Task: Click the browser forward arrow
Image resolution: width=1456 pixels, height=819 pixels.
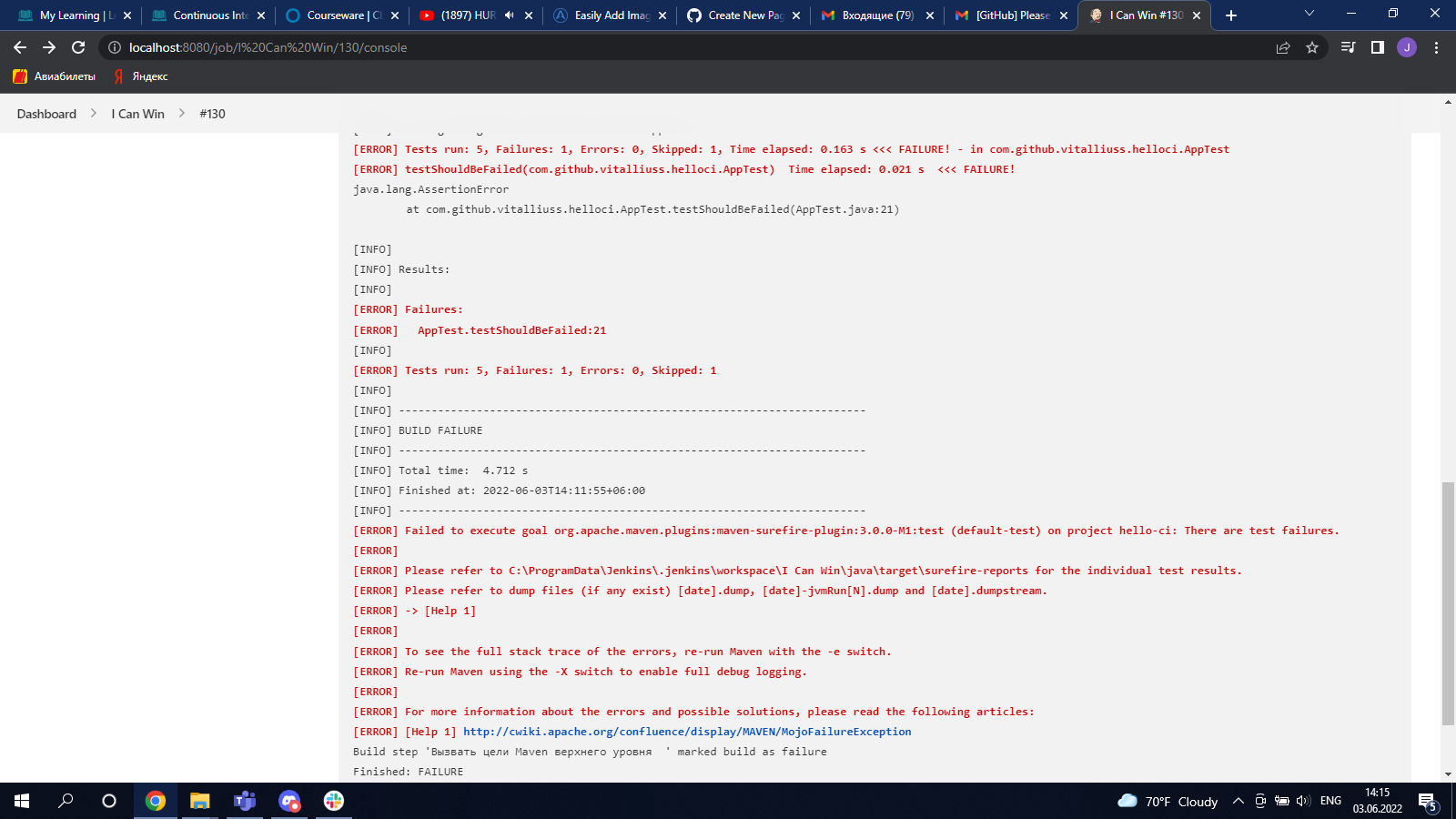Action: [49, 47]
